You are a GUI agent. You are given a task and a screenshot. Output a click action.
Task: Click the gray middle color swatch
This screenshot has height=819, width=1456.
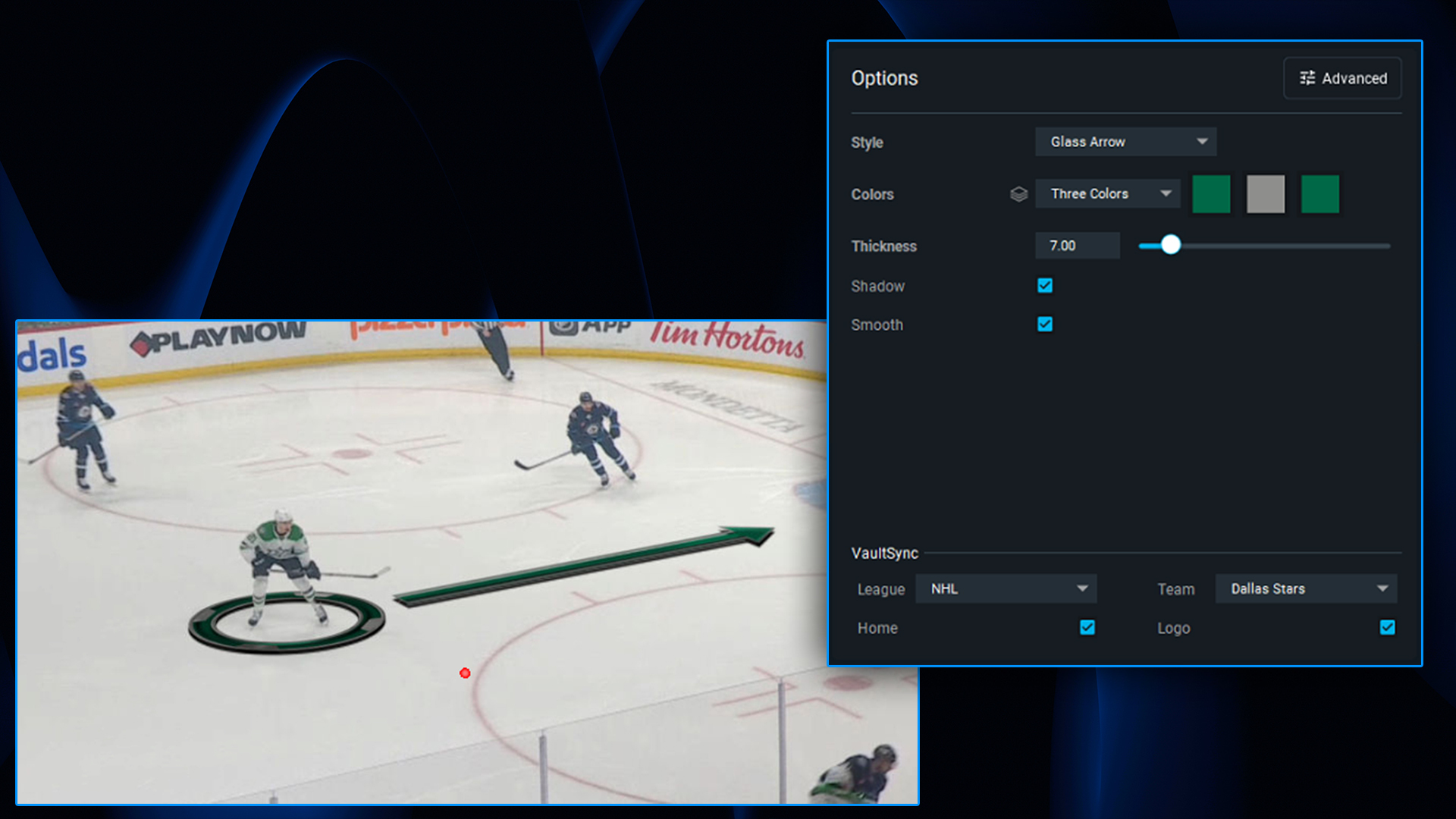[1265, 194]
